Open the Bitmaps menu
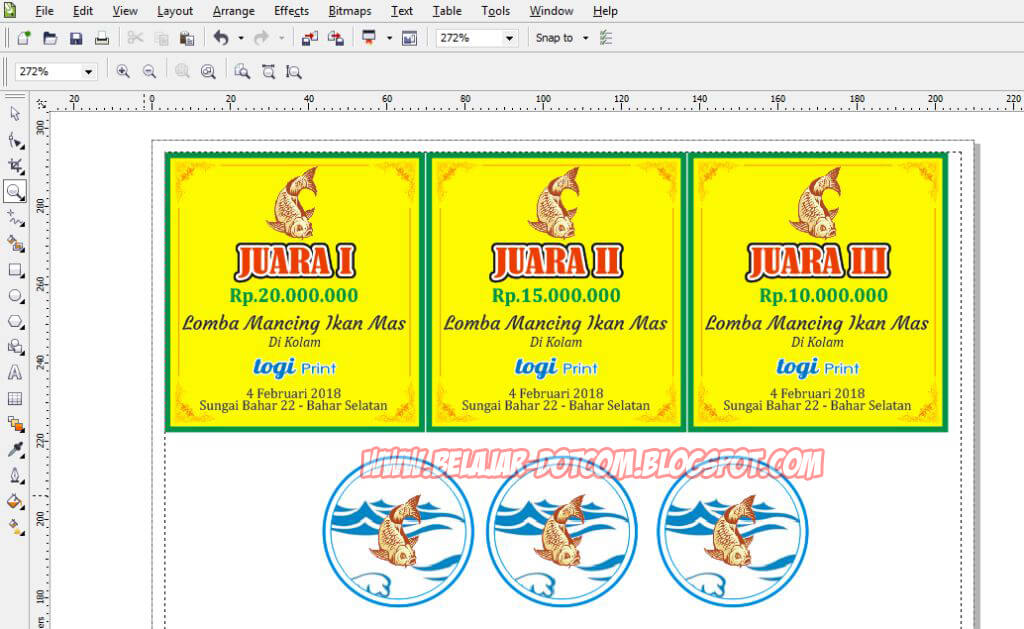The width and height of the screenshot is (1024, 629). point(349,11)
